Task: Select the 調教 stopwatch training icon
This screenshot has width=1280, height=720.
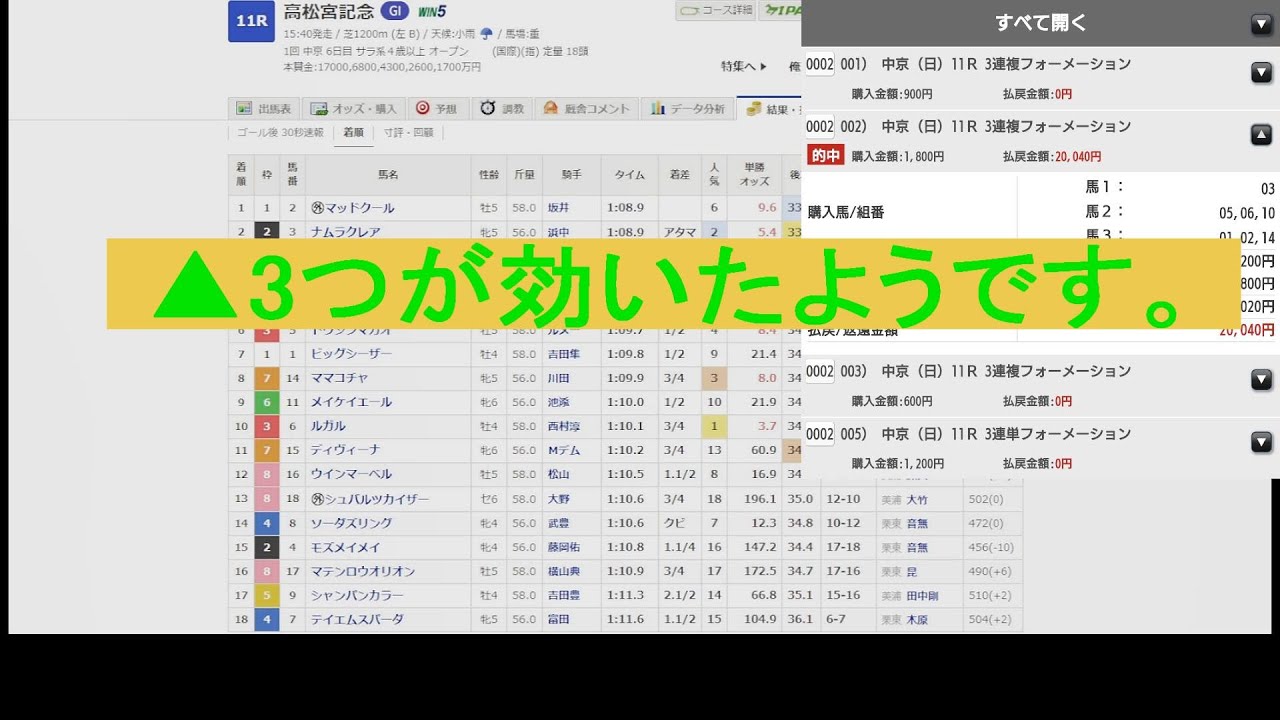Action: pyautogui.click(x=488, y=108)
